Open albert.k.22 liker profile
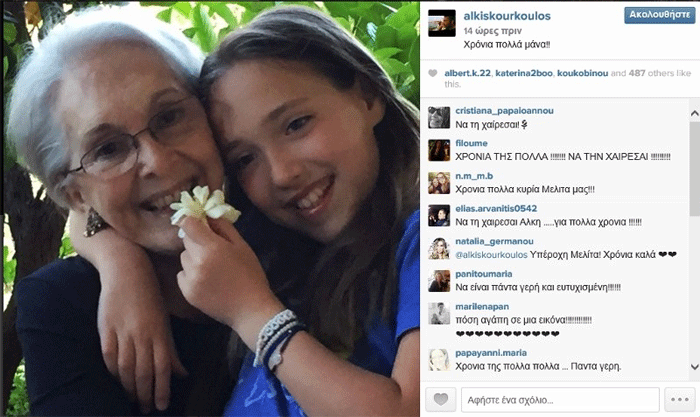Image resolution: width=700 pixels, height=417 pixels. point(467,73)
